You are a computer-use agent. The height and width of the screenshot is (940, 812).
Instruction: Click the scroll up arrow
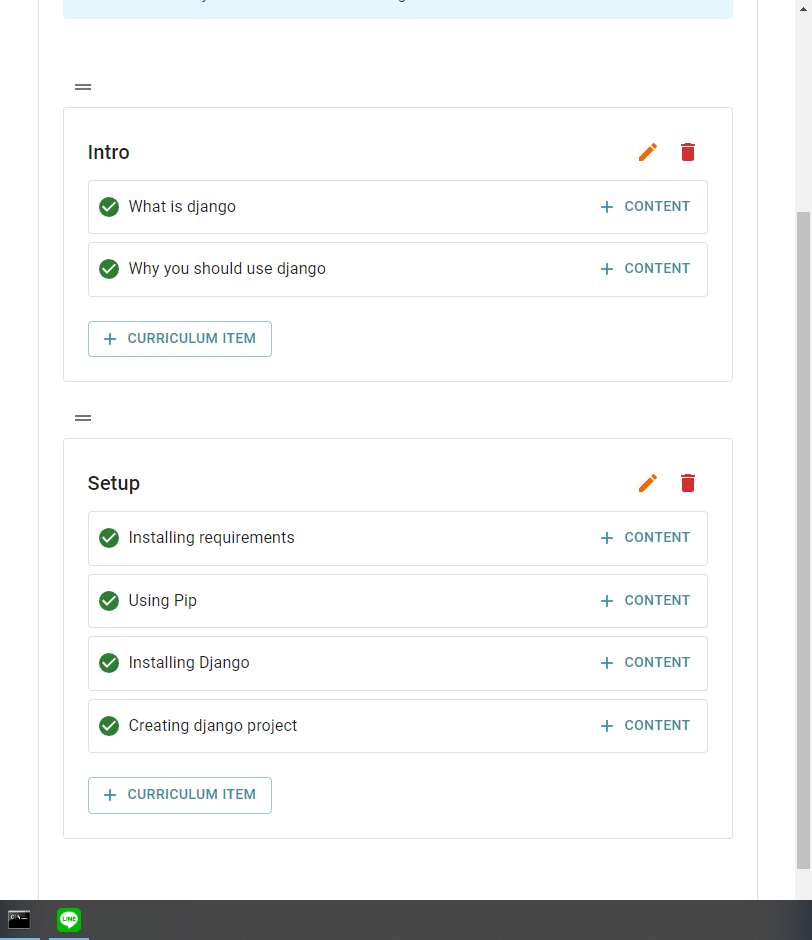click(803, 9)
